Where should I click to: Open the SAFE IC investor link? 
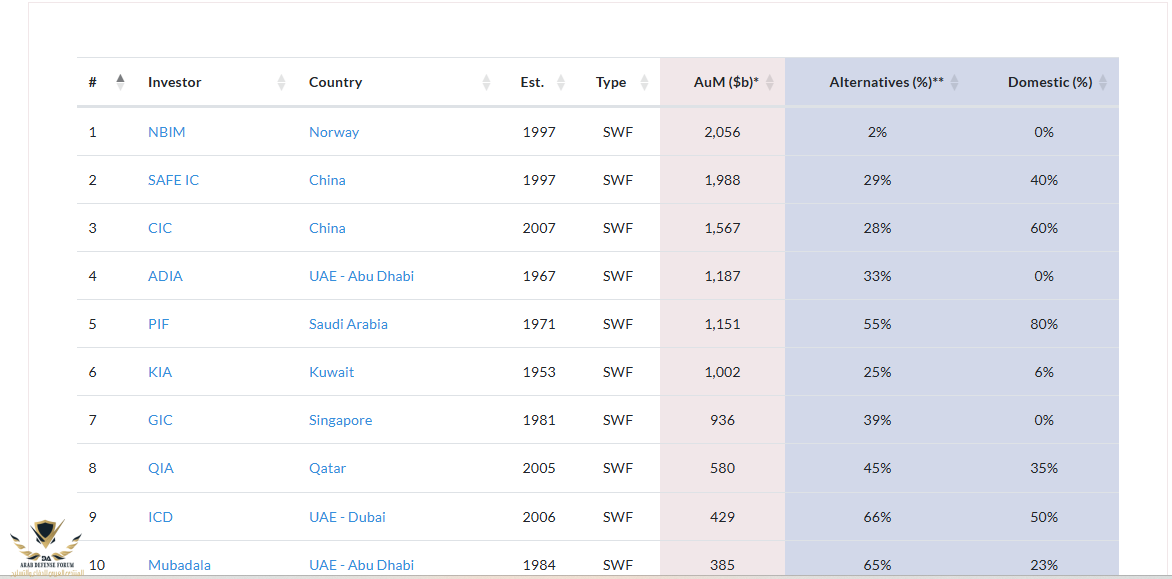(x=173, y=180)
